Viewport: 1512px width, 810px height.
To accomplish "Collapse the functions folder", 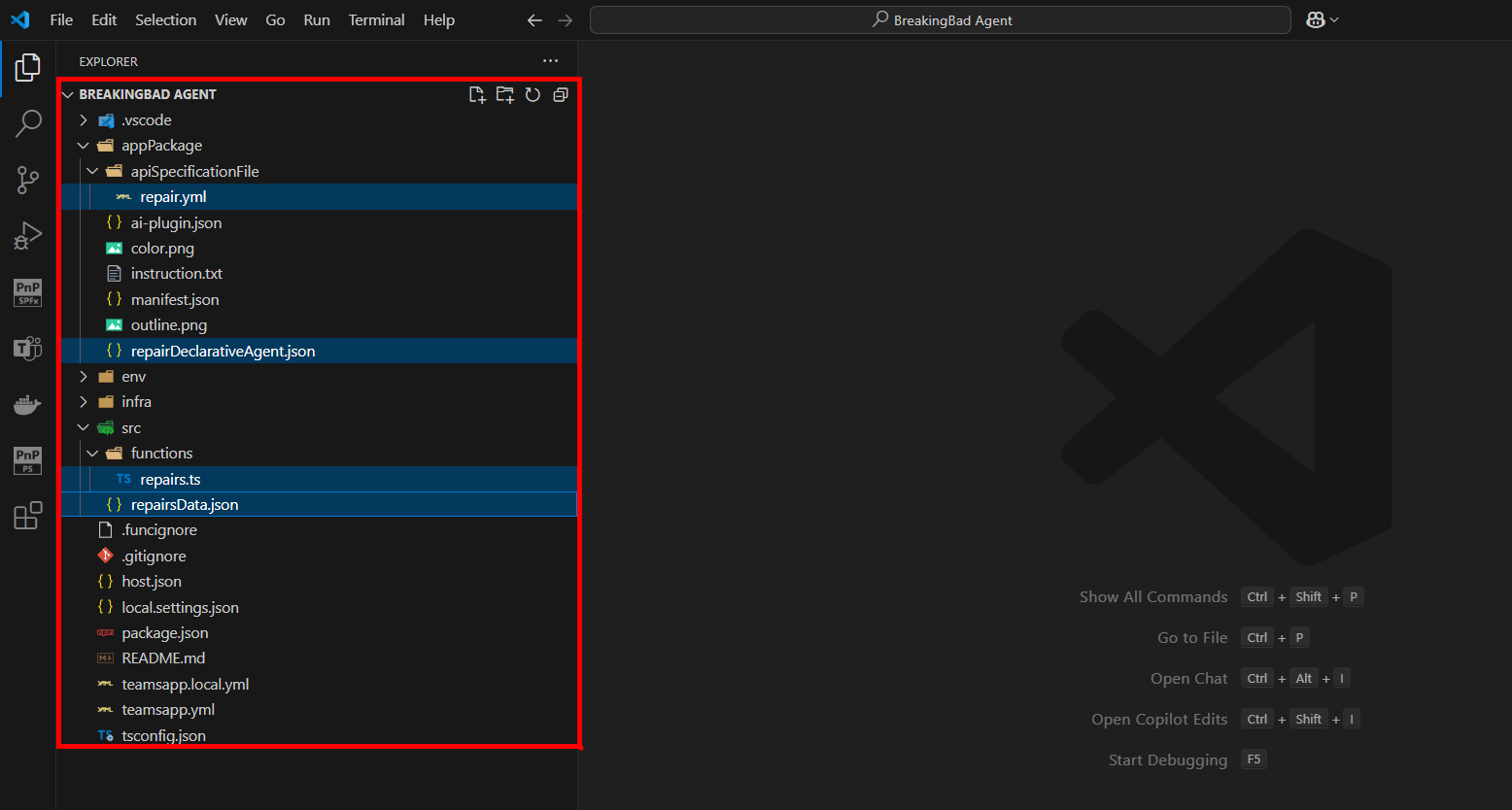I will point(92,454).
